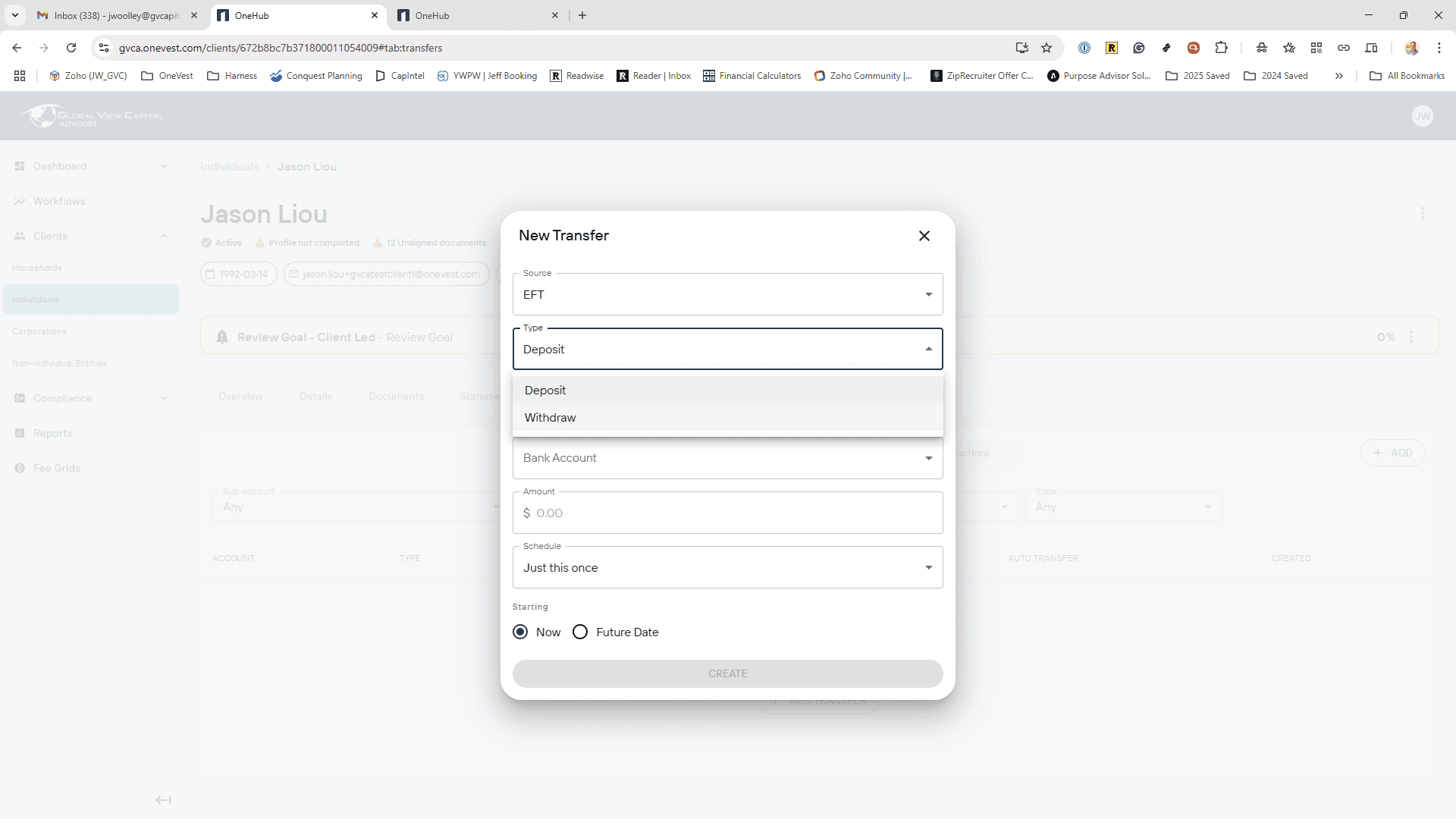Open client options three-dot menu
1456x819 pixels.
1423,214
